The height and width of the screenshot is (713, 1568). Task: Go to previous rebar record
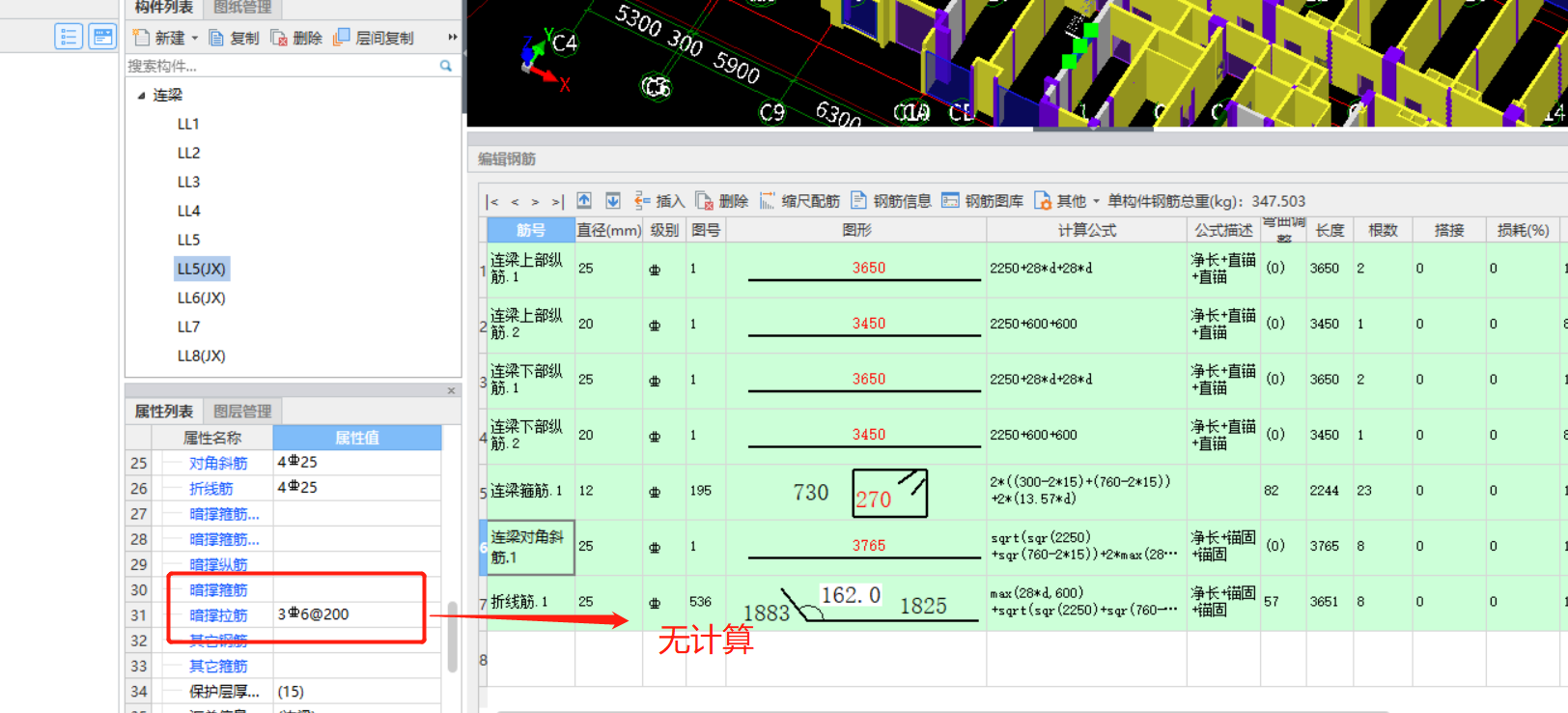coord(515,201)
